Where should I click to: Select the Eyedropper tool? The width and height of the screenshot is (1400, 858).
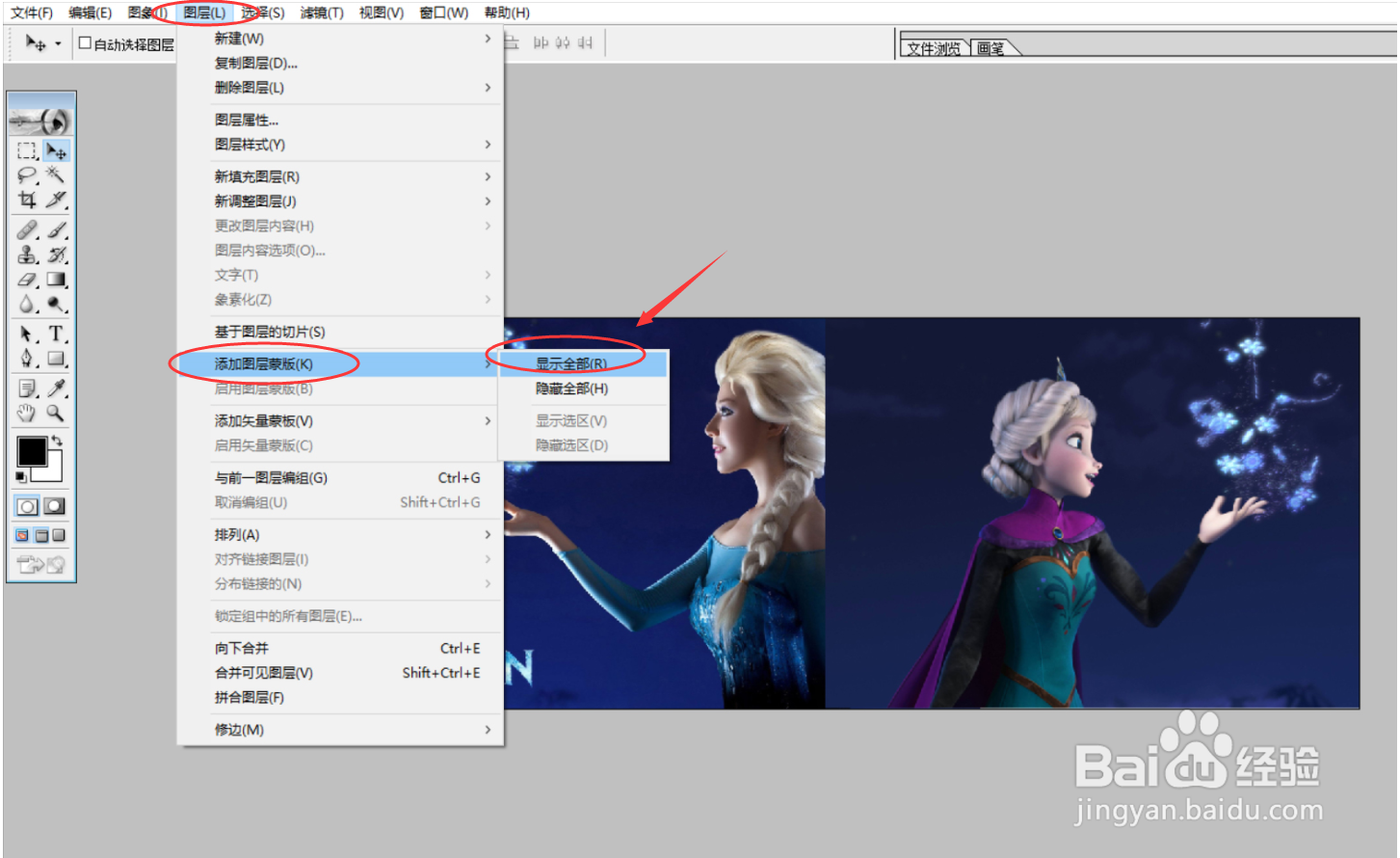57,389
